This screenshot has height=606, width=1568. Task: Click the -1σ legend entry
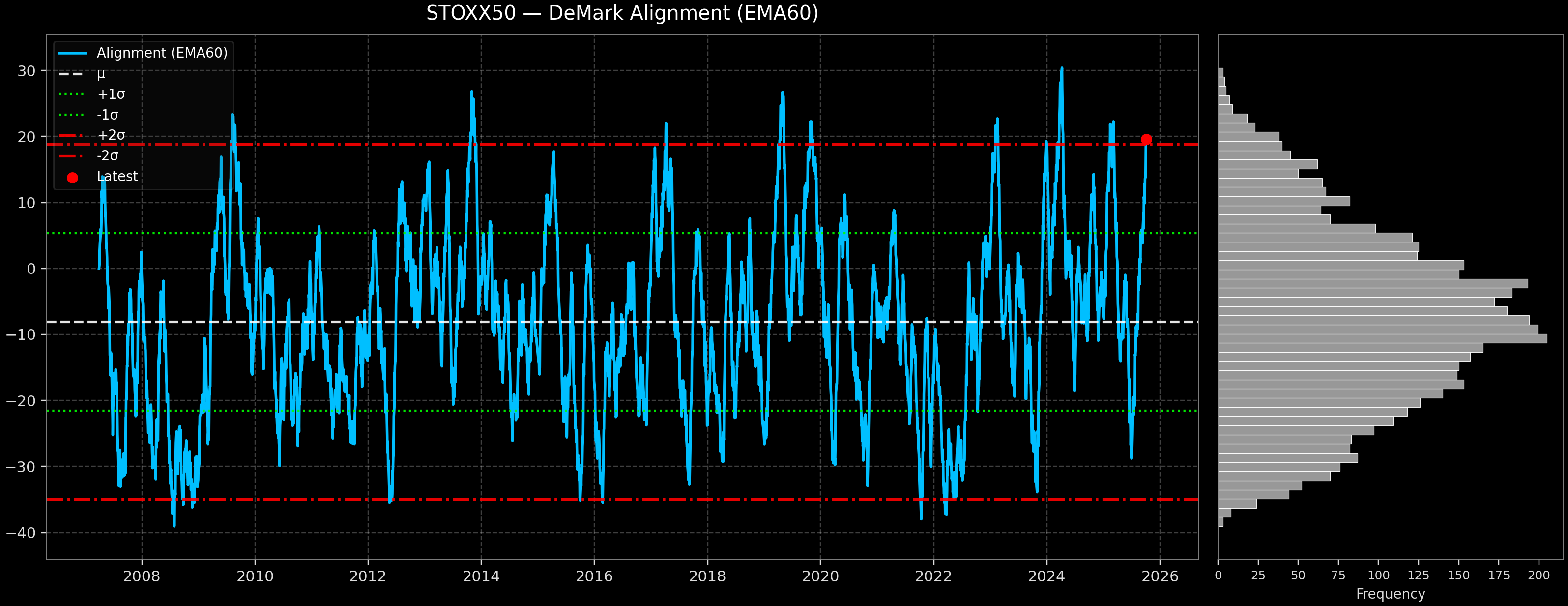[x=108, y=115]
